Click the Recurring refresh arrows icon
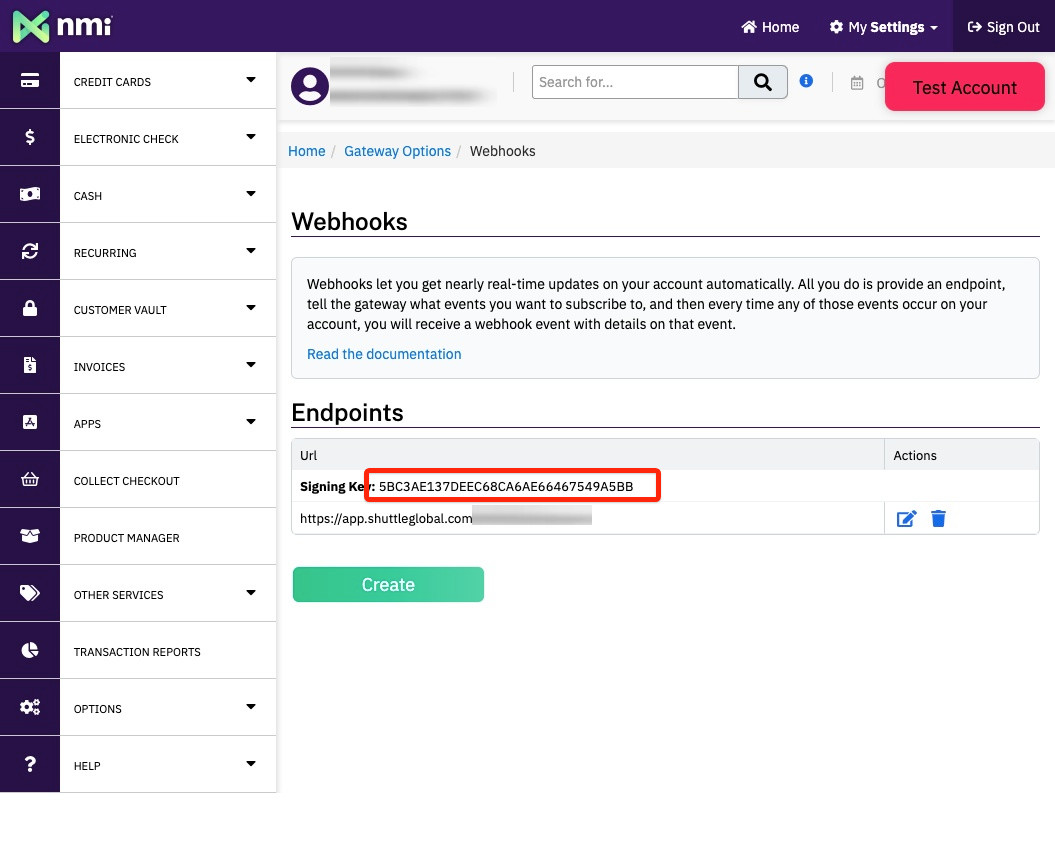The height and width of the screenshot is (851, 1055). coord(30,252)
